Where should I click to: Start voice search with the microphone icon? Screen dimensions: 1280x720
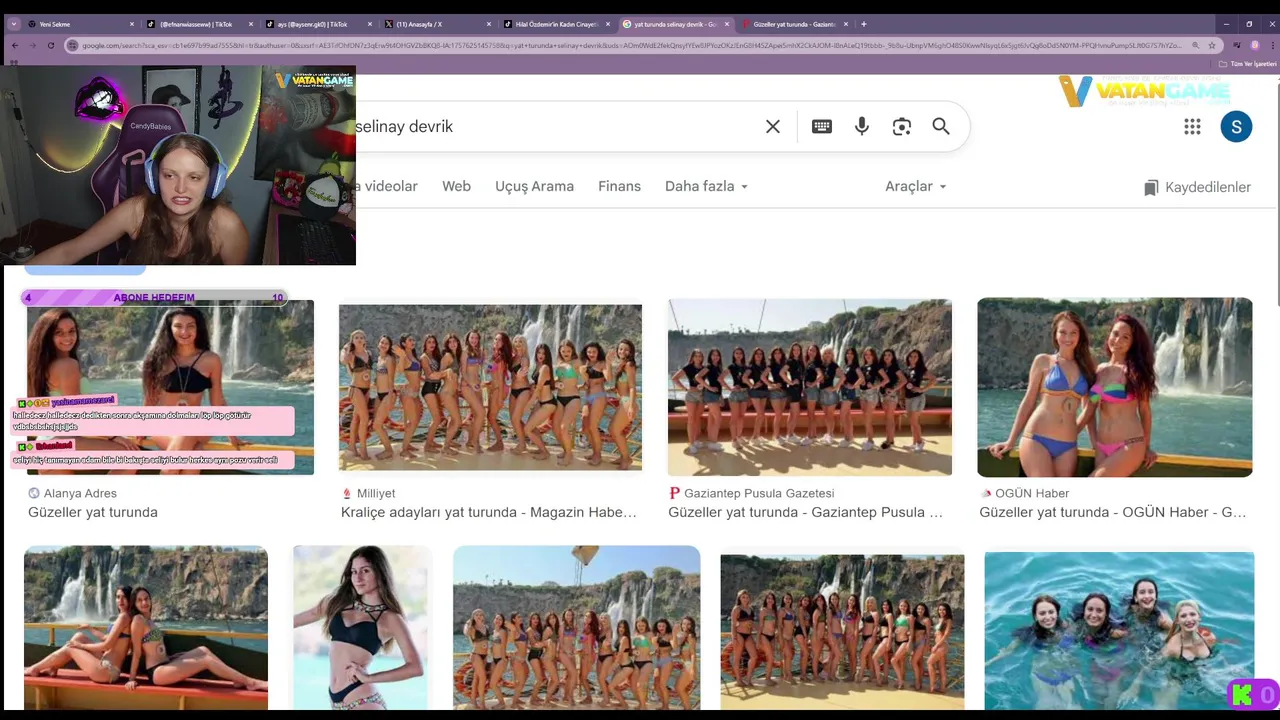[x=862, y=126]
